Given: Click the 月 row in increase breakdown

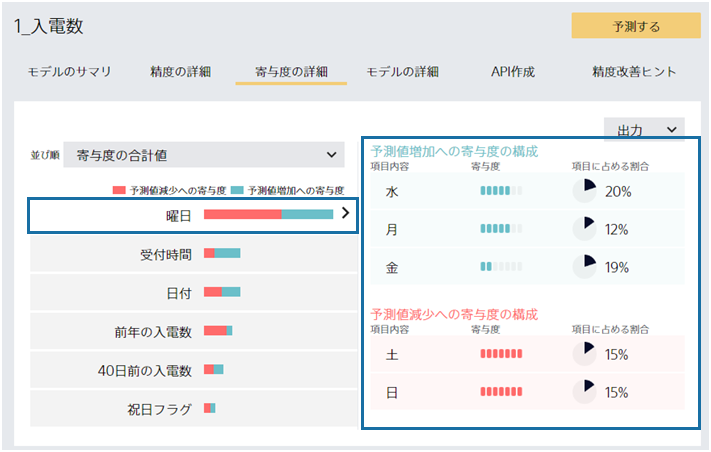Looking at the screenshot, I should (x=527, y=228).
